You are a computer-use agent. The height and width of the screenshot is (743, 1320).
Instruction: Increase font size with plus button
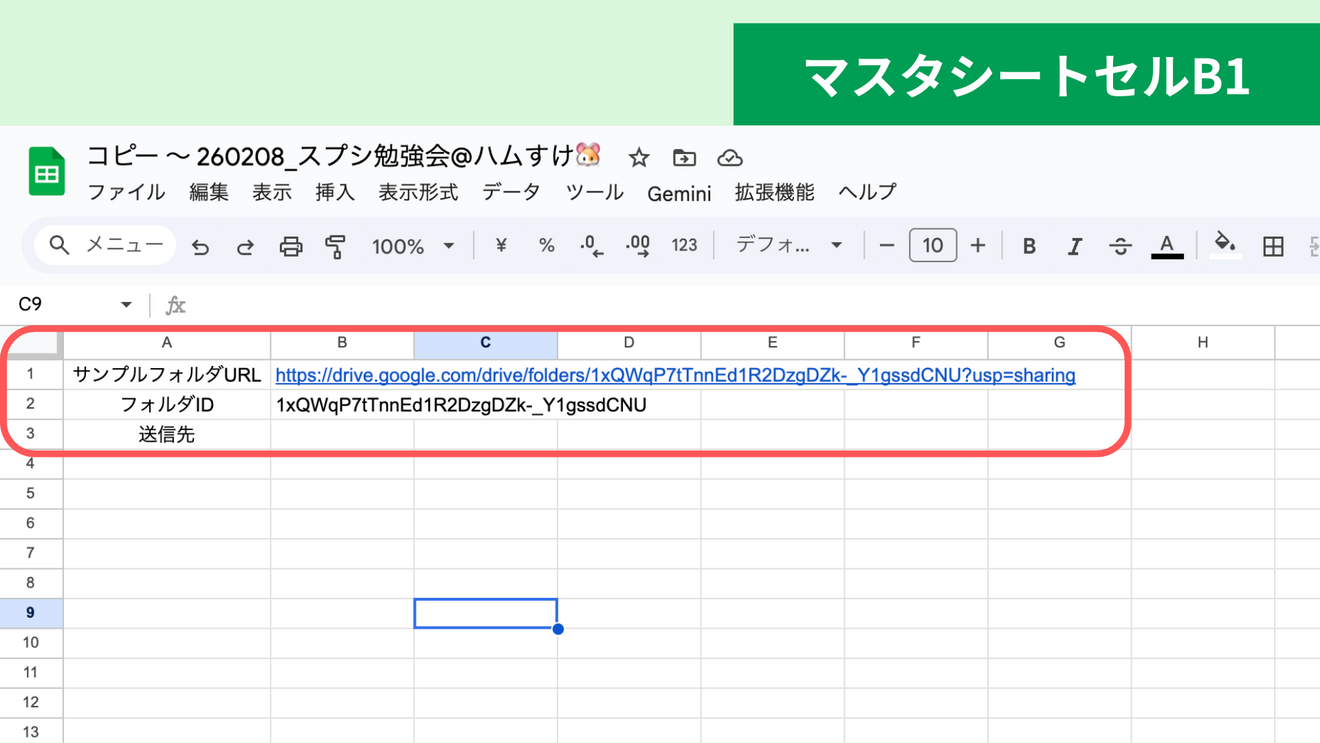978,245
